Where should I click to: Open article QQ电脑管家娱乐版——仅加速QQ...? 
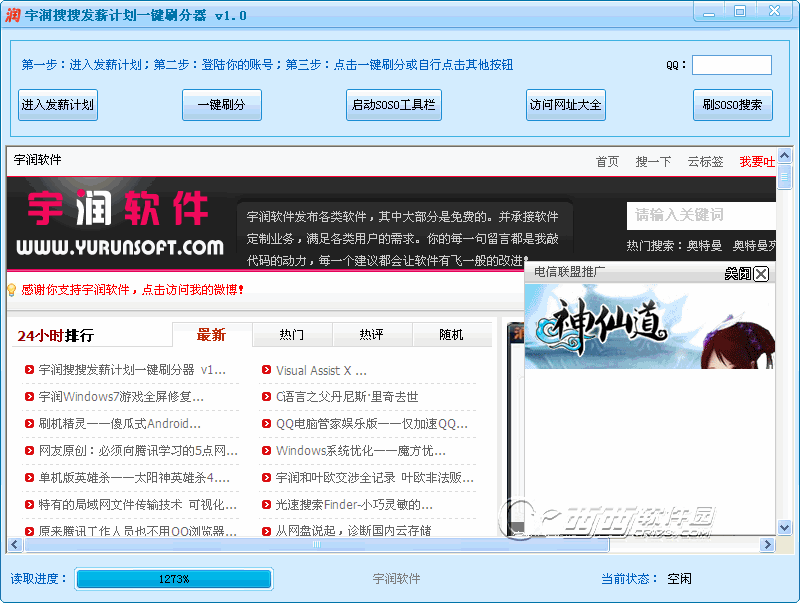pyautogui.click(x=372, y=424)
